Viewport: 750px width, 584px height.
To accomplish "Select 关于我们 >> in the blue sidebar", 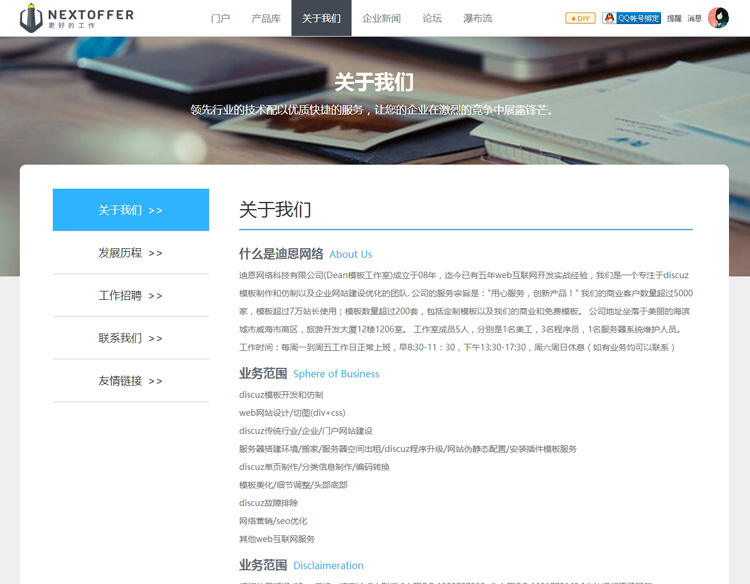I will coord(131,210).
